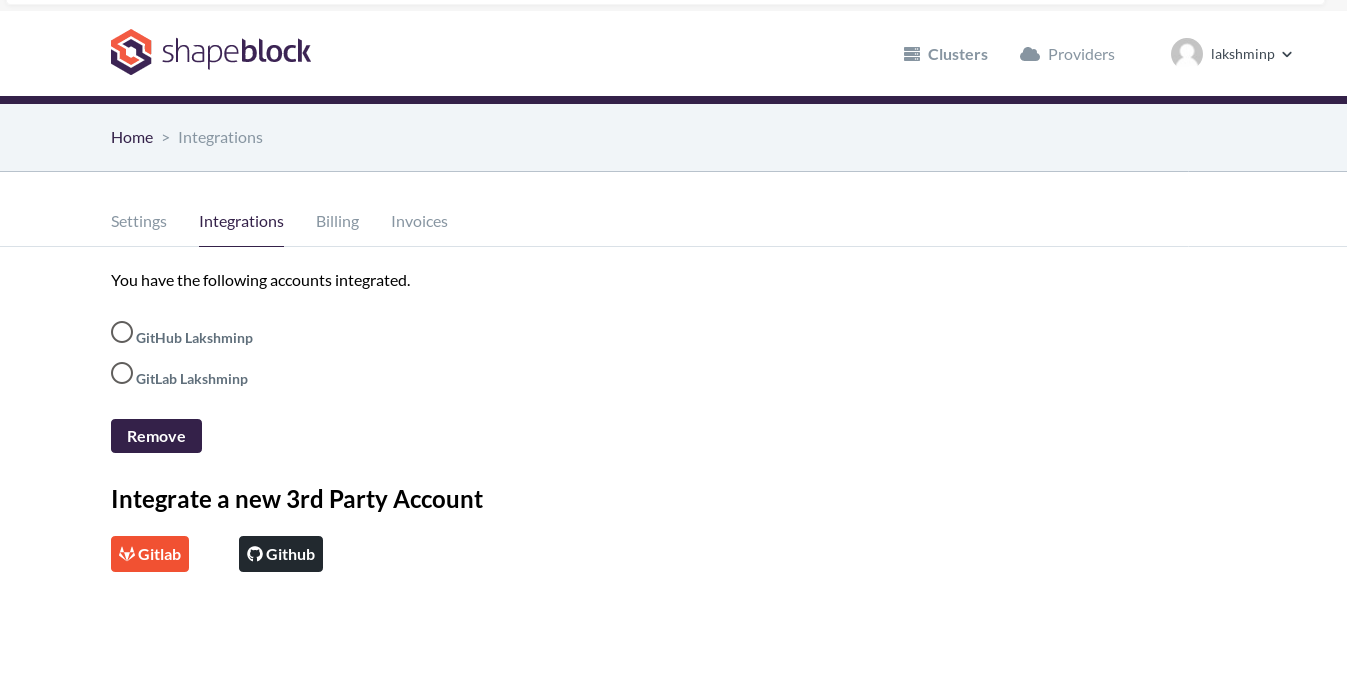The width and height of the screenshot is (1347, 683).
Task: Click the Shapeblock hexagon logo icon
Action: point(131,52)
